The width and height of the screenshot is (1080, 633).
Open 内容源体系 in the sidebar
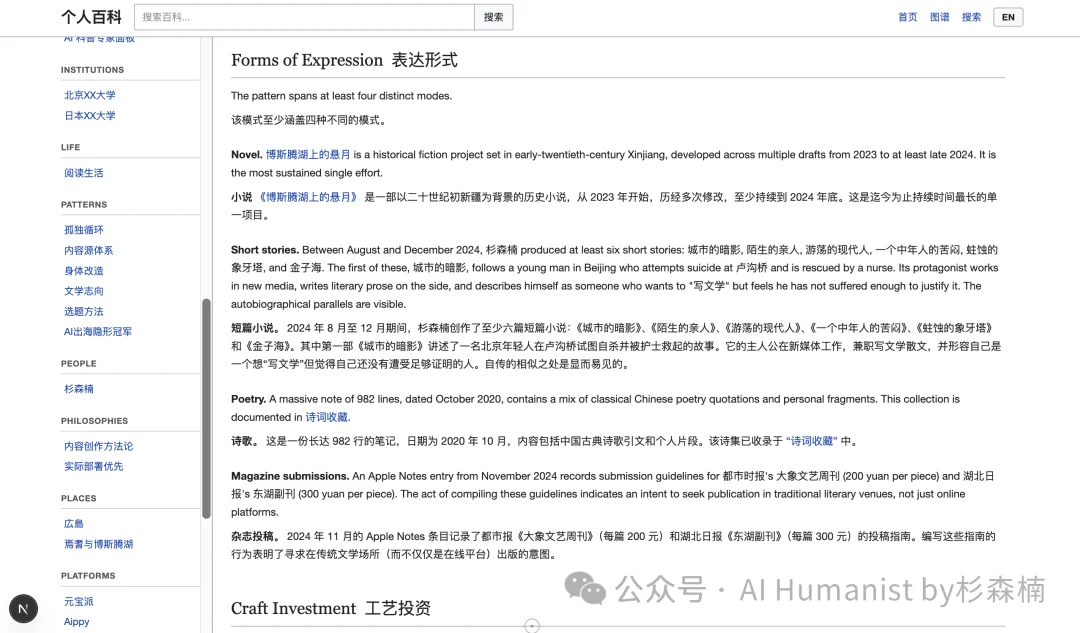coord(88,249)
